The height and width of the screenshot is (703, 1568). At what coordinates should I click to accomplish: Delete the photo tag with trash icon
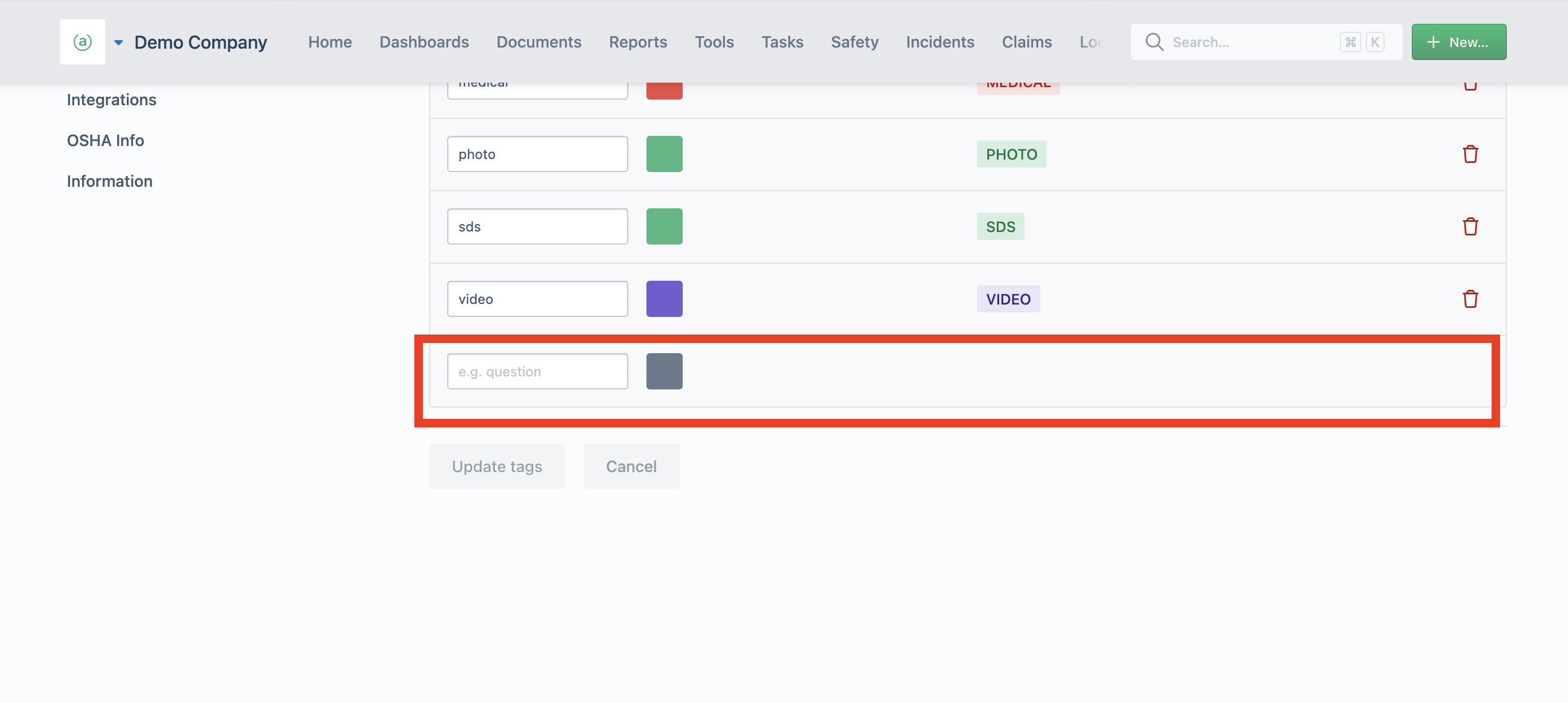coord(1470,154)
